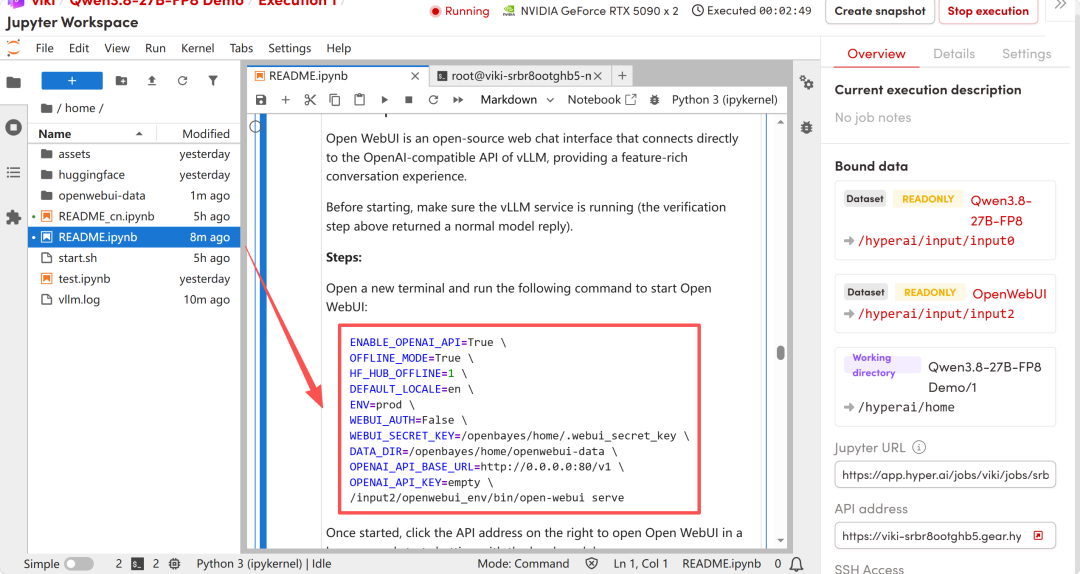Screen dimensions: 1080x574
Task: Click the Create snapshot button
Action: click(x=880, y=11)
